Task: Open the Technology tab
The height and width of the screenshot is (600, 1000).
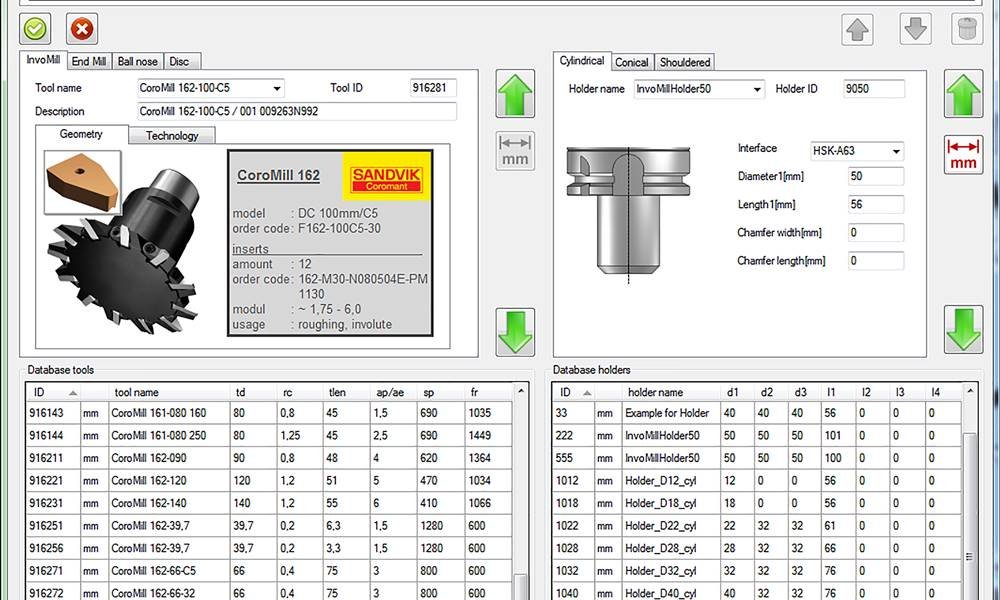Action: (172, 136)
